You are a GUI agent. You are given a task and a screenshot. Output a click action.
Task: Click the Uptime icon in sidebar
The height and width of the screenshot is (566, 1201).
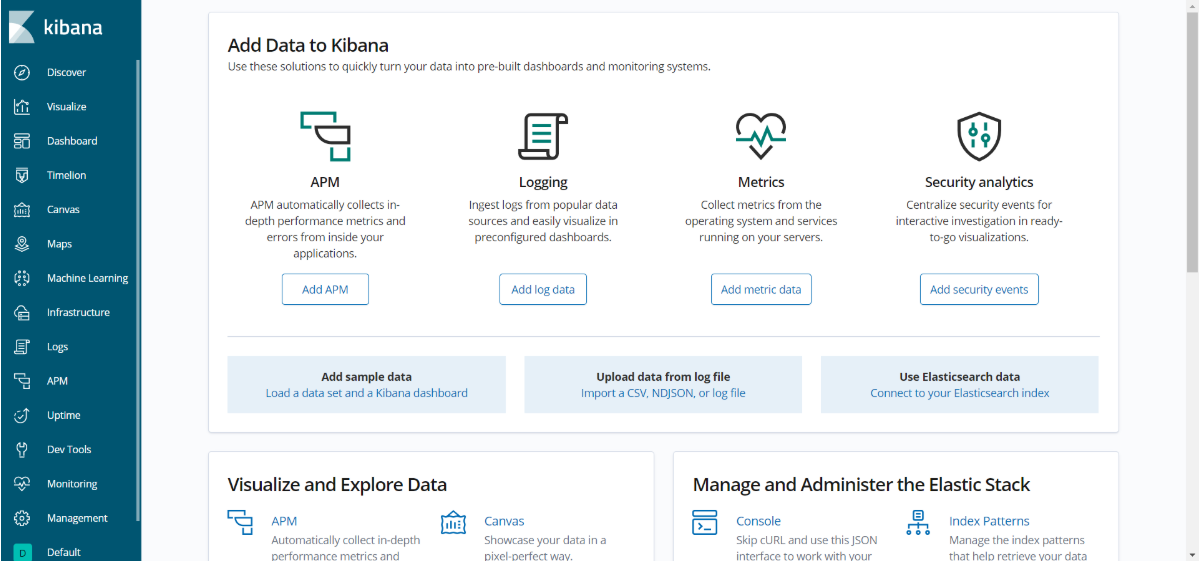pyautogui.click(x=22, y=415)
